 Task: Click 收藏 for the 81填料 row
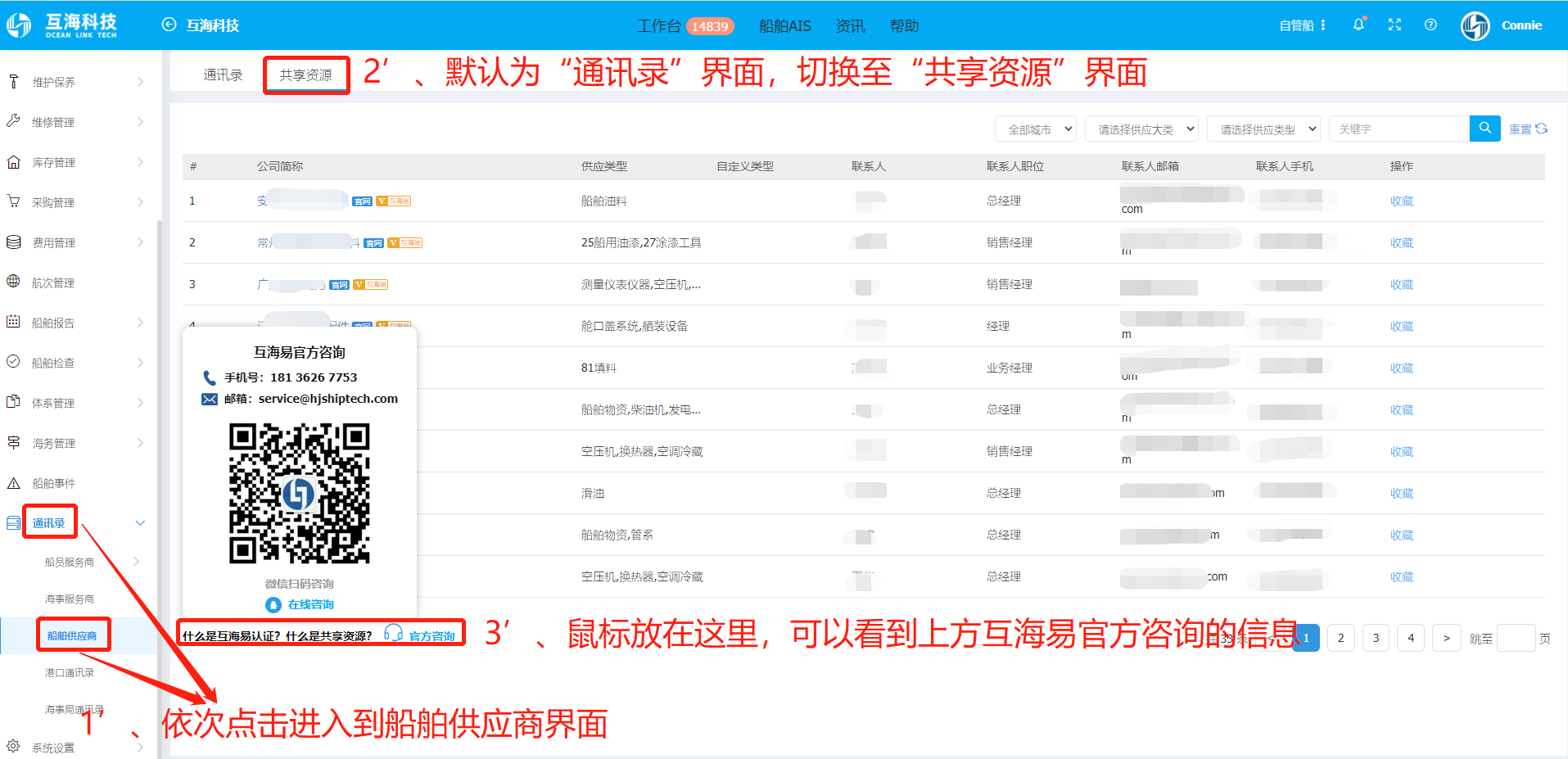coord(1402,368)
